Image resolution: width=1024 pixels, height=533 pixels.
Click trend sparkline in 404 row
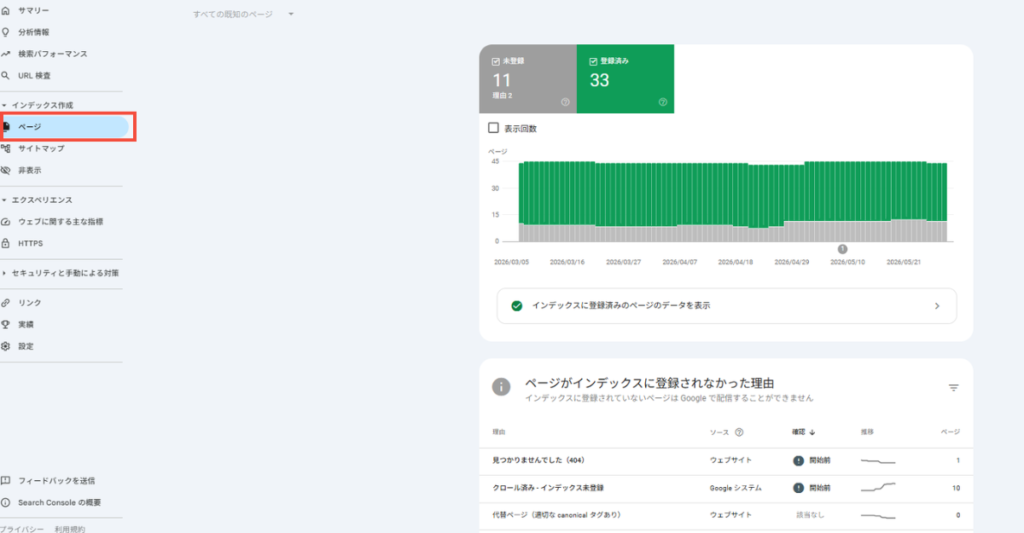(x=878, y=460)
